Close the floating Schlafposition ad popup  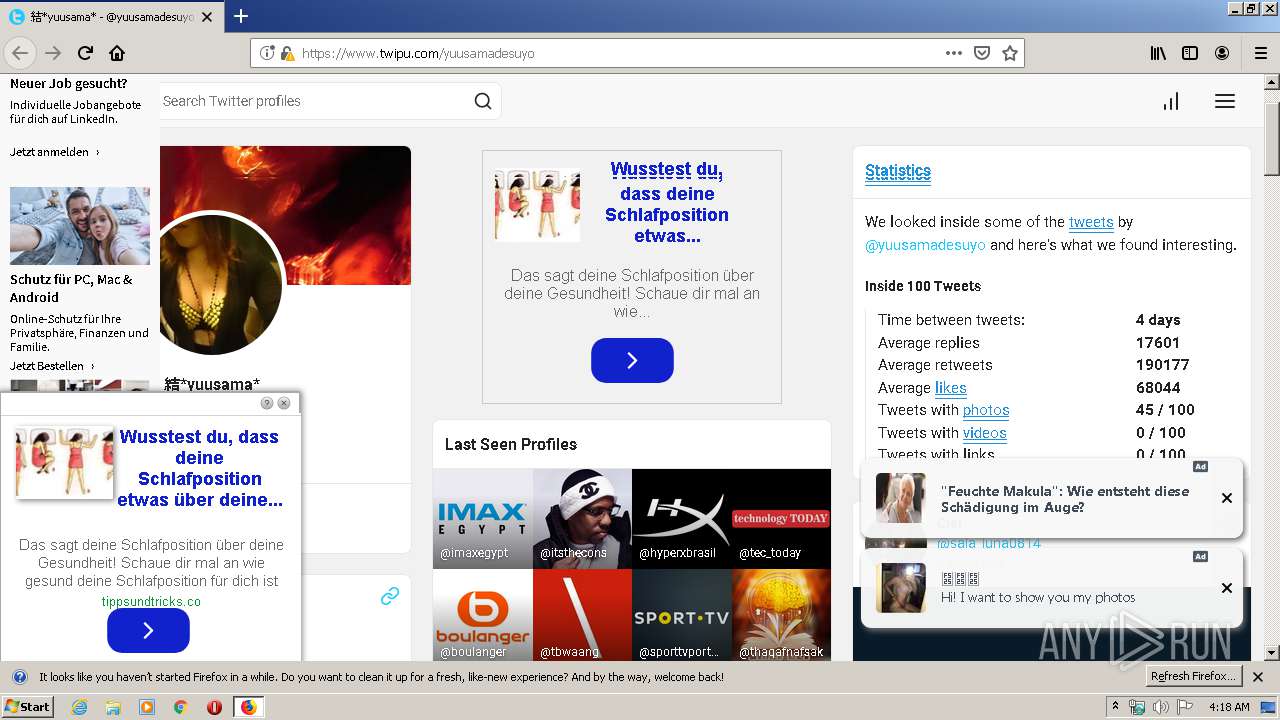[x=284, y=403]
